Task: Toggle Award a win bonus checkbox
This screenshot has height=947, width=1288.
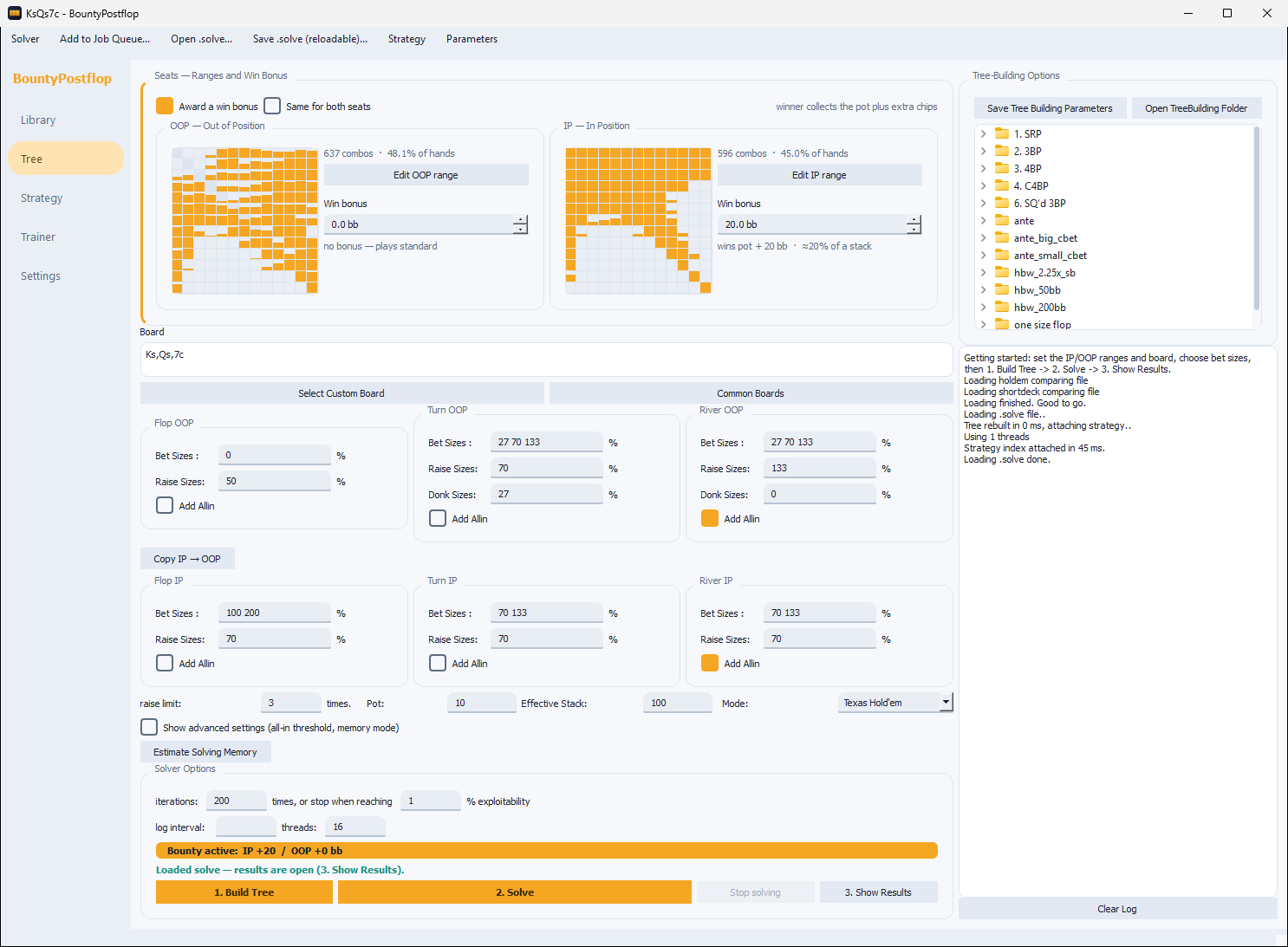Action: 165,106
